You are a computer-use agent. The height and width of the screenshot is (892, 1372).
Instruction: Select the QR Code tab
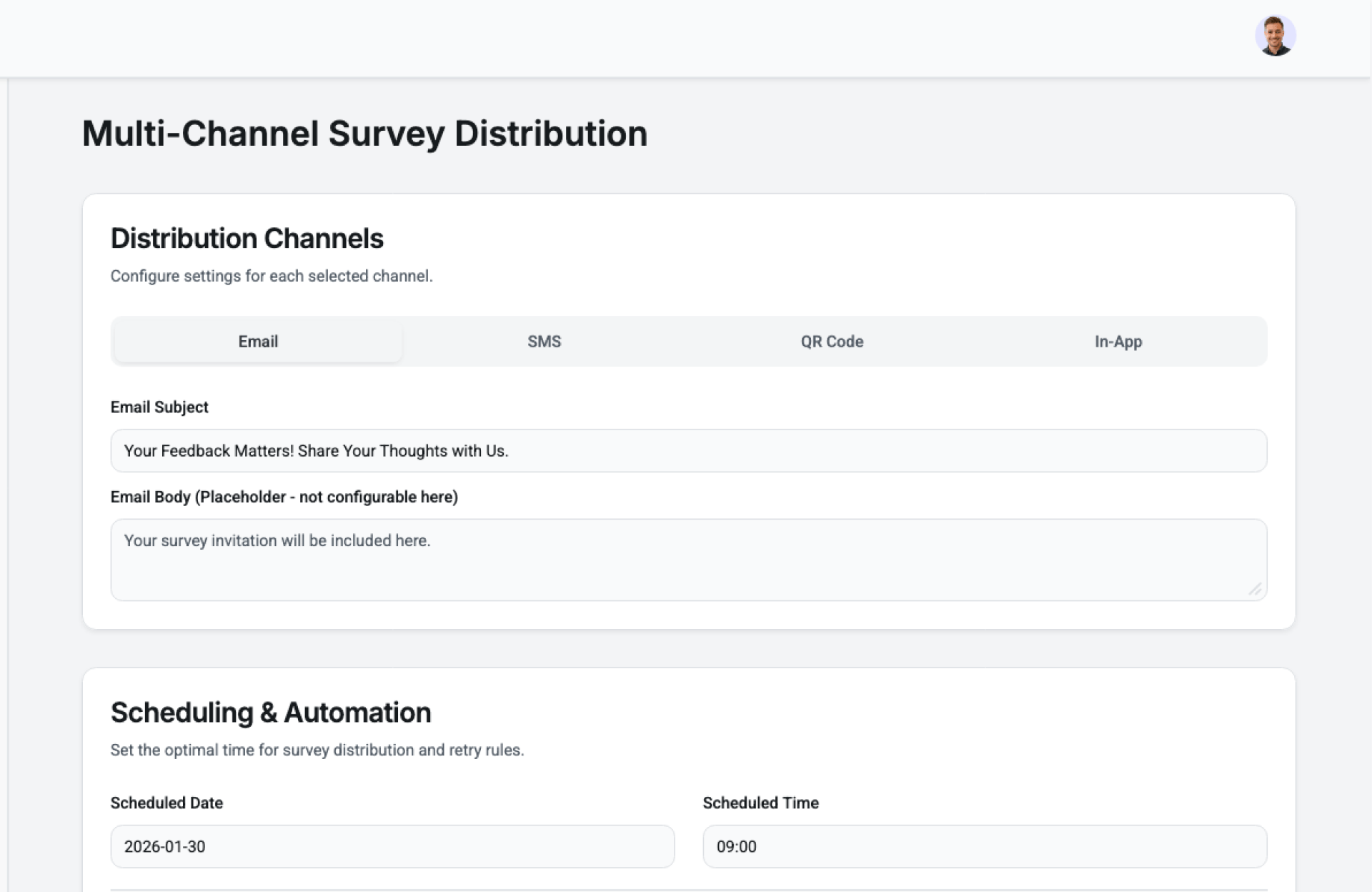click(x=832, y=342)
